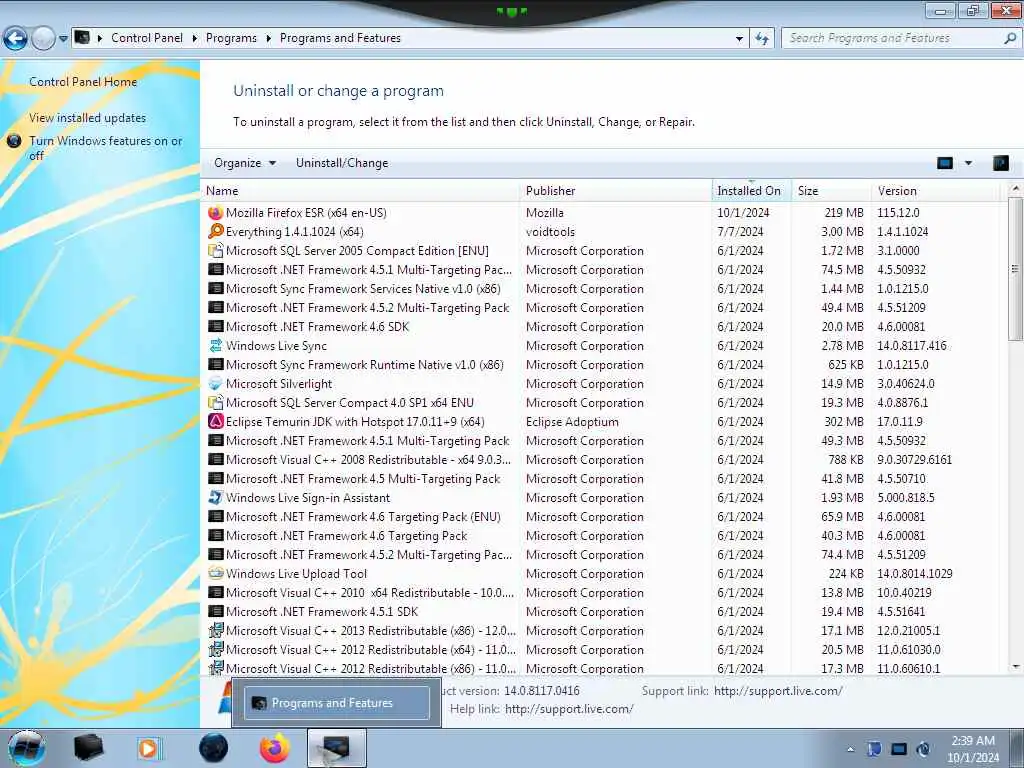Viewport: 1024px width, 768px height.
Task: Click the shield icon beside Windows features
Action: tap(14, 141)
